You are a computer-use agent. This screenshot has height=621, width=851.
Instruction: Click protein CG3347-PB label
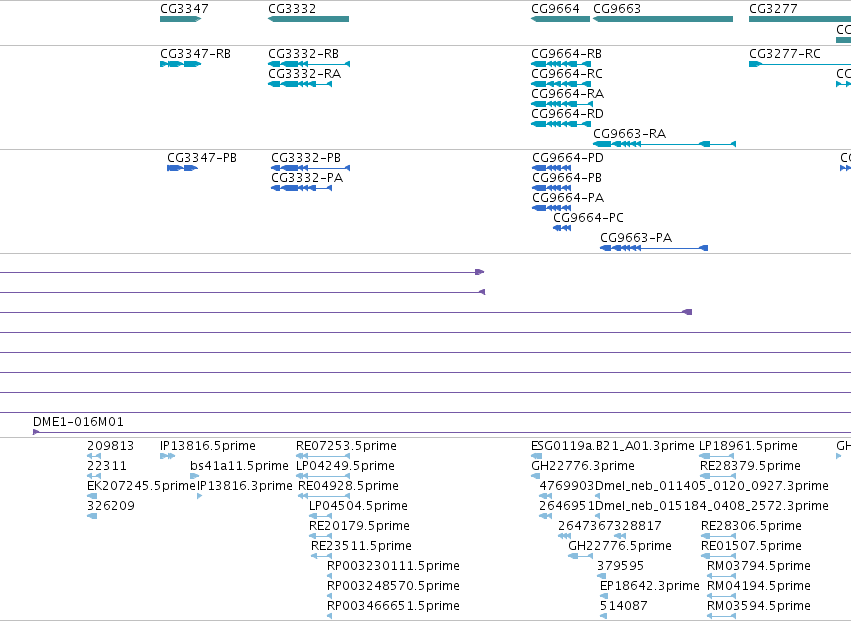[202, 158]
